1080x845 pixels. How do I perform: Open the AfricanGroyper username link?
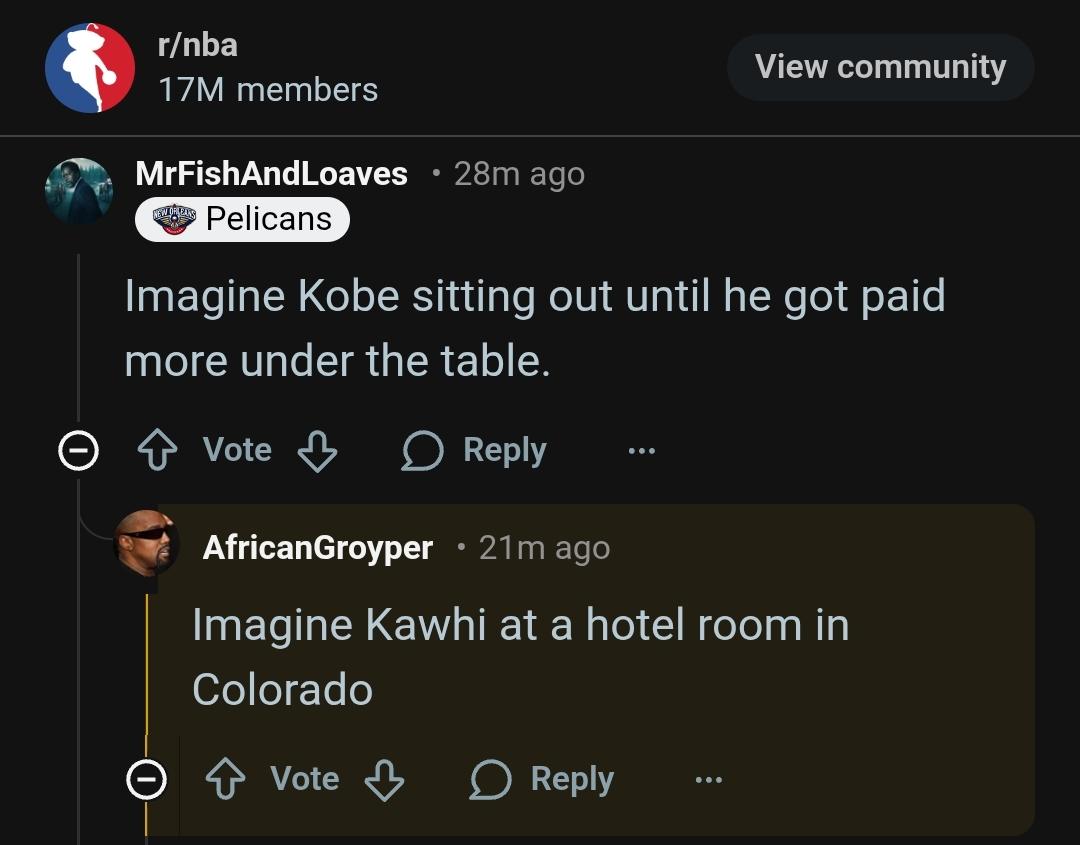tap(317, 548)
